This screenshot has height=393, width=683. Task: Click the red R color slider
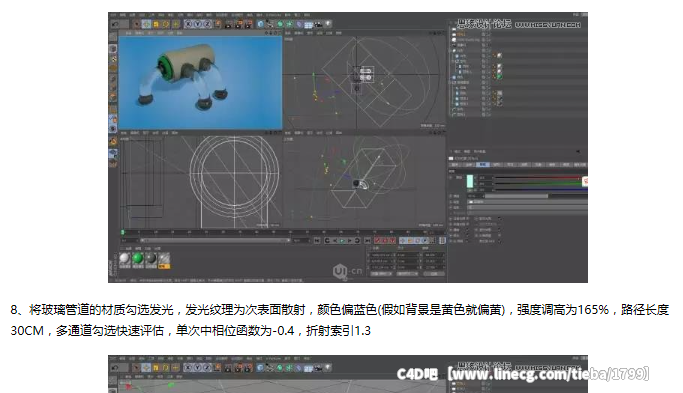(x=538, y=178)
